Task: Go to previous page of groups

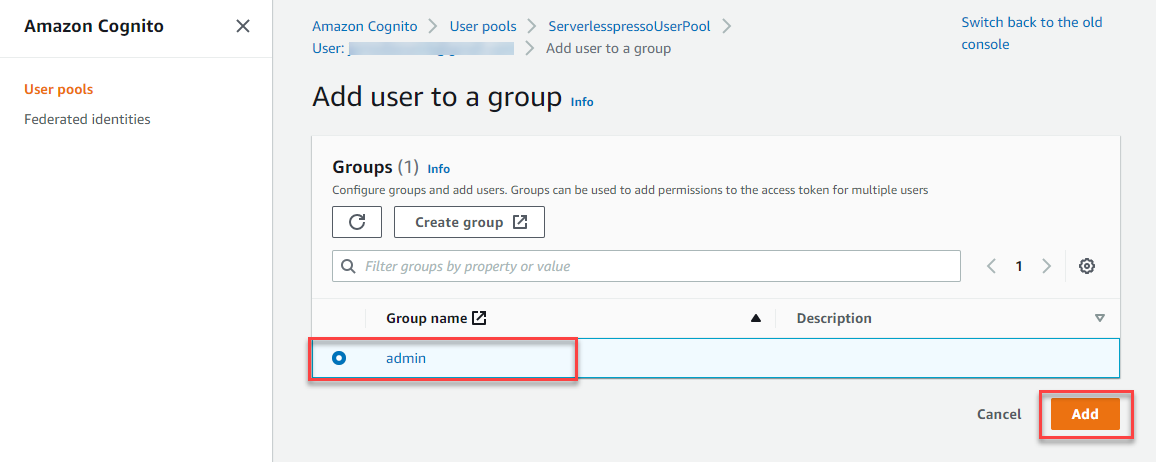Action: coord(992,266)
